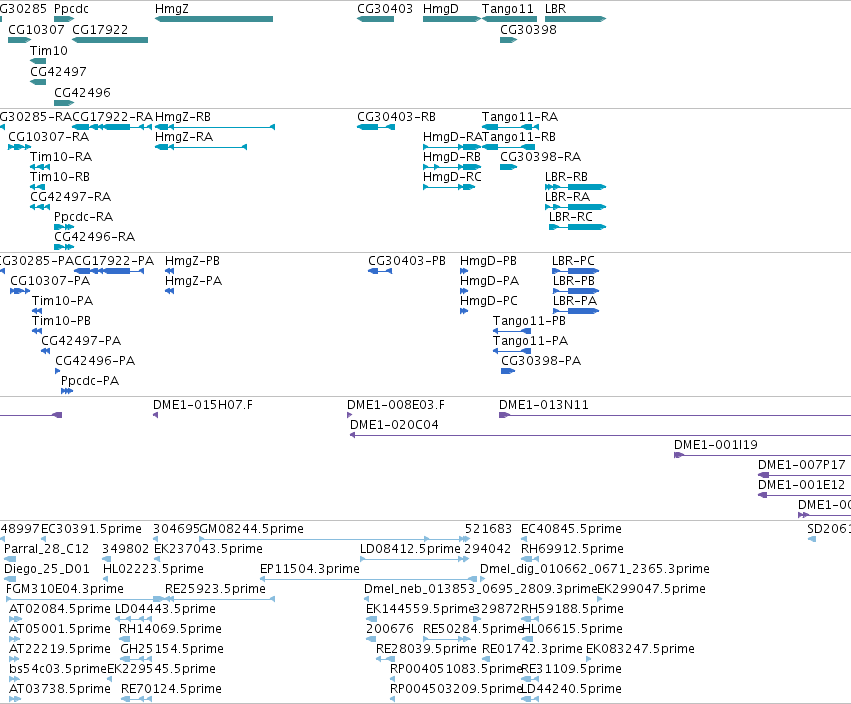Open transcript HmgD-RC
Viewport: 851px width, 704px height.
[449, 187]
